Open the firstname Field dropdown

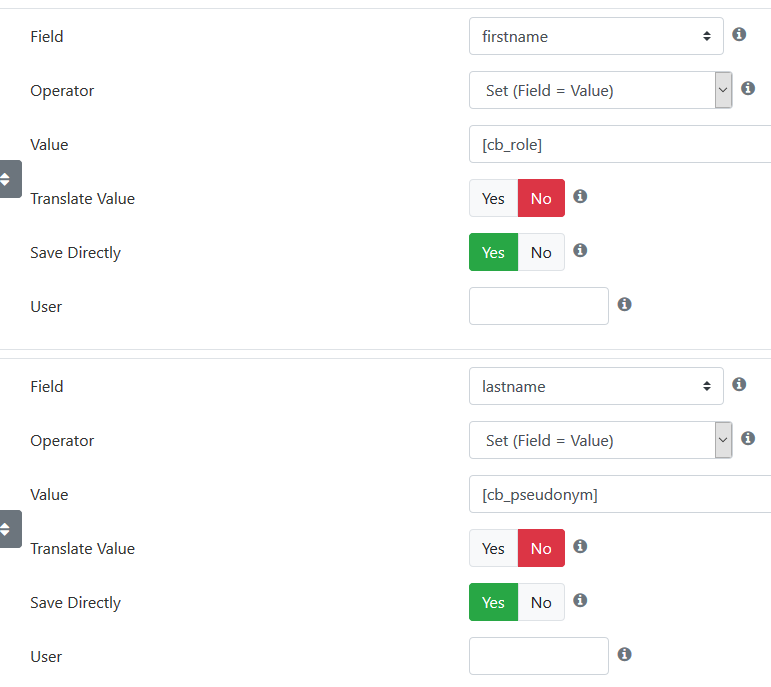point(596,36)
